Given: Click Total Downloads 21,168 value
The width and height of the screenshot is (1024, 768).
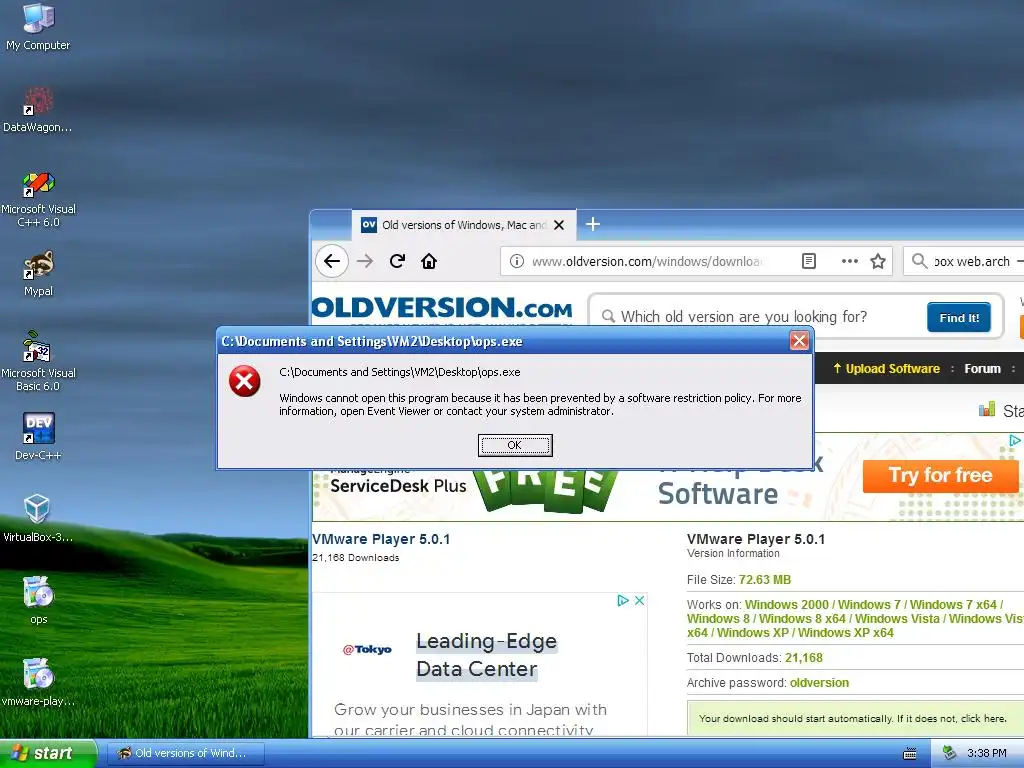Looking at the screenshot, I should pos(803,658).
